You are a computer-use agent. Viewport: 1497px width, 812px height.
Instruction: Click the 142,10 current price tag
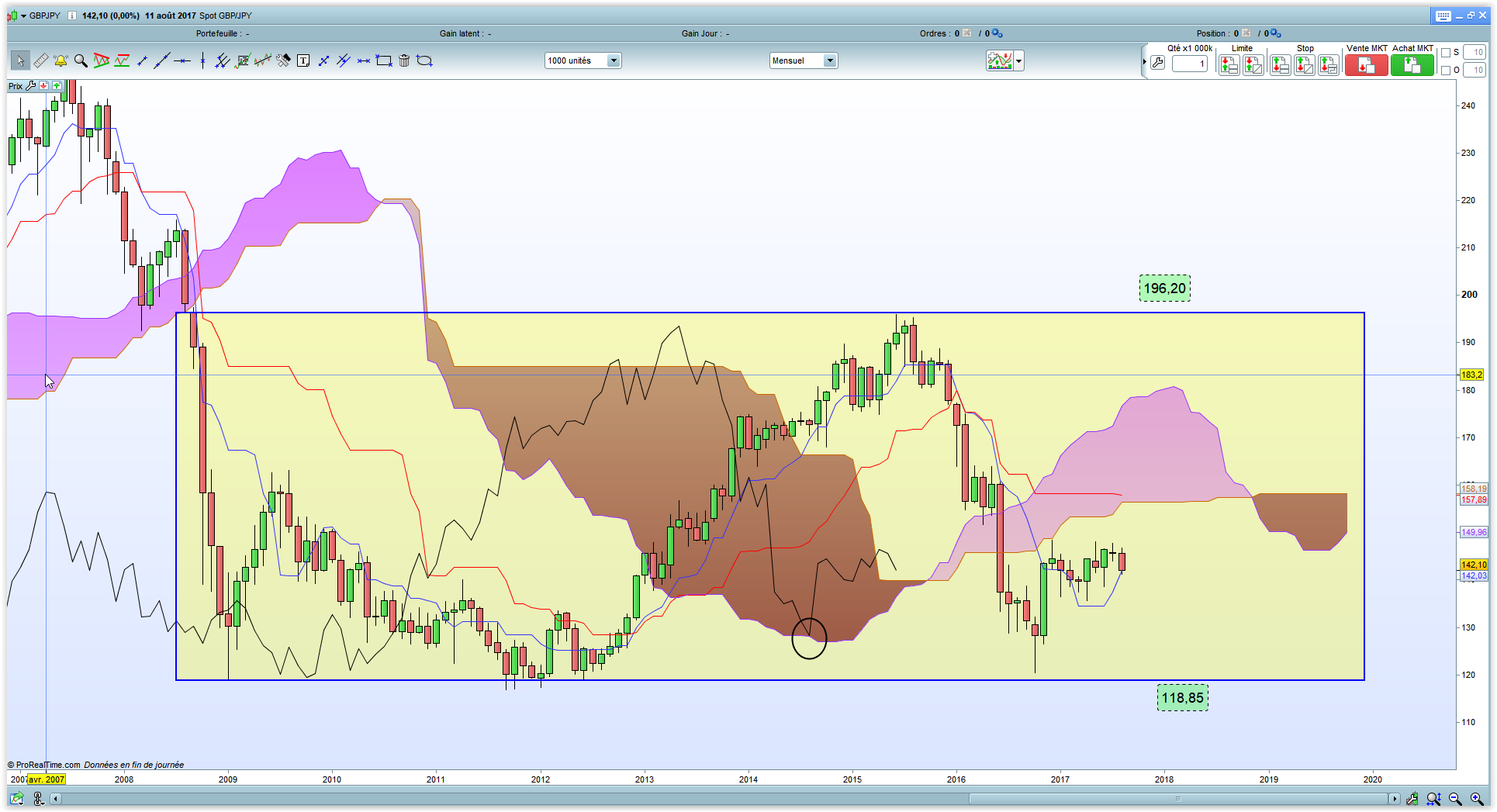click(1474, 565)
